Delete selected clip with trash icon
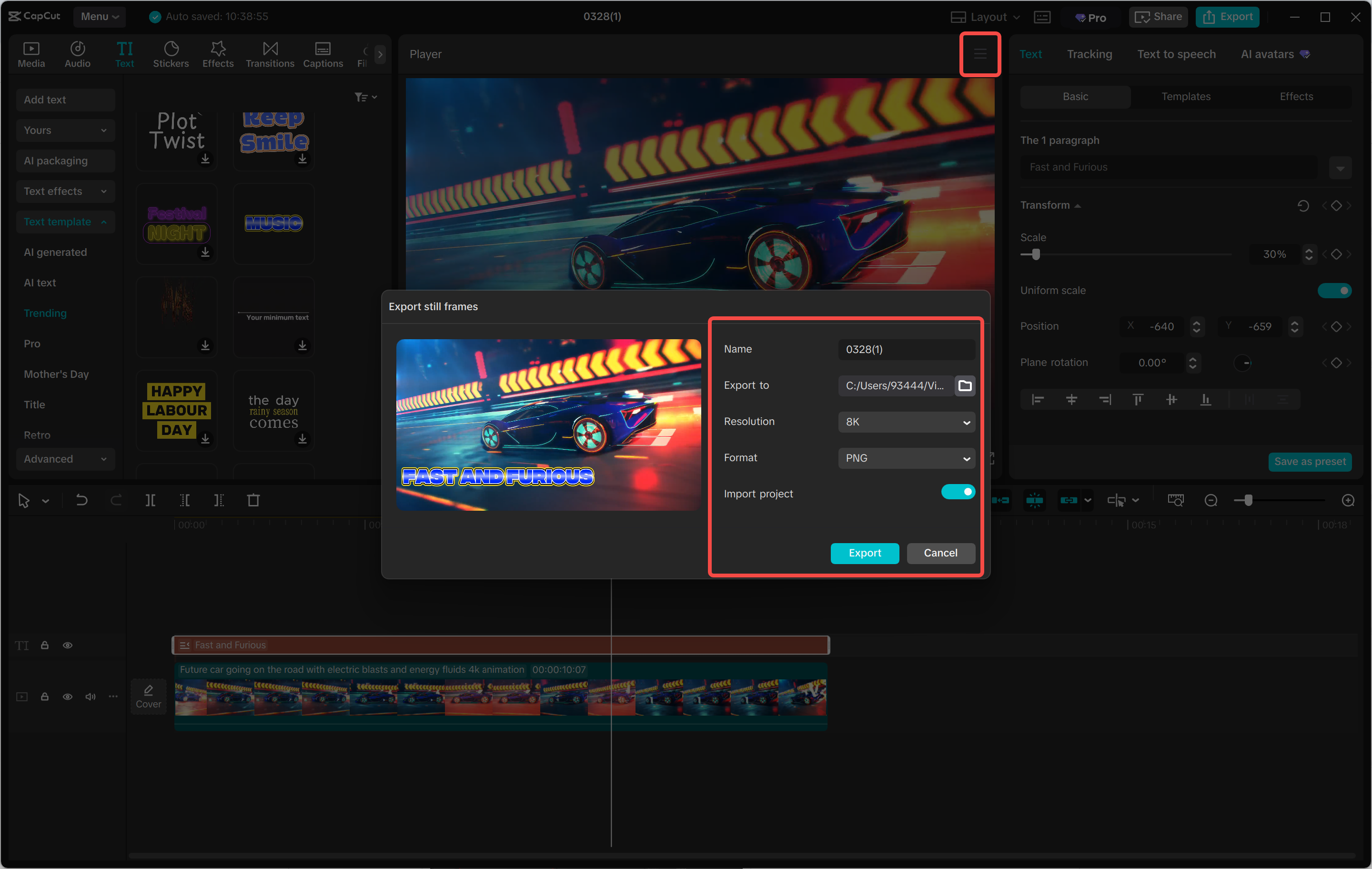Image resolution: width=1372 pixels, height=869 pixels. pos(253,500)
